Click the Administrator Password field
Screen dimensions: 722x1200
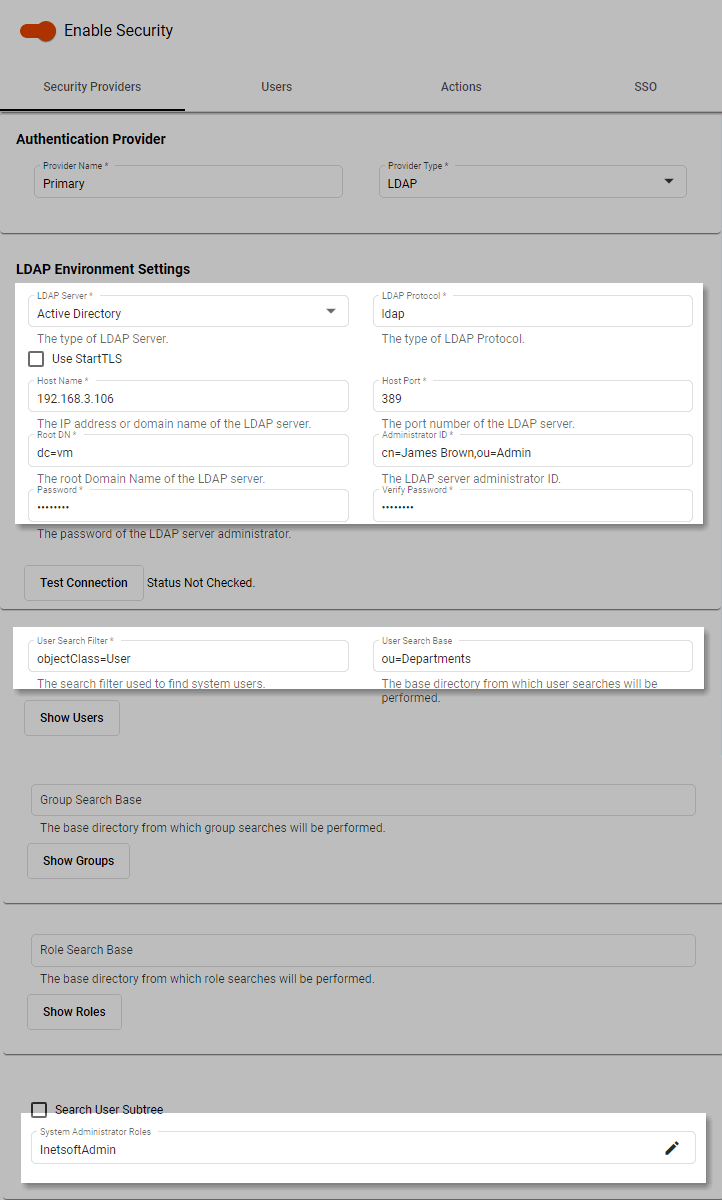pyautogui.click(x=188, y=505)
